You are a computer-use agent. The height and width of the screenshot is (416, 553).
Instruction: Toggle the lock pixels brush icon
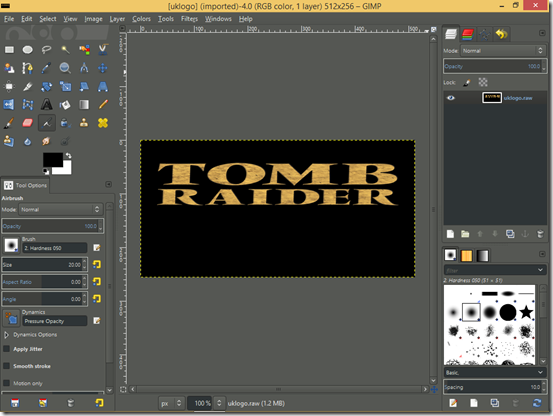[x=467, y=82]
